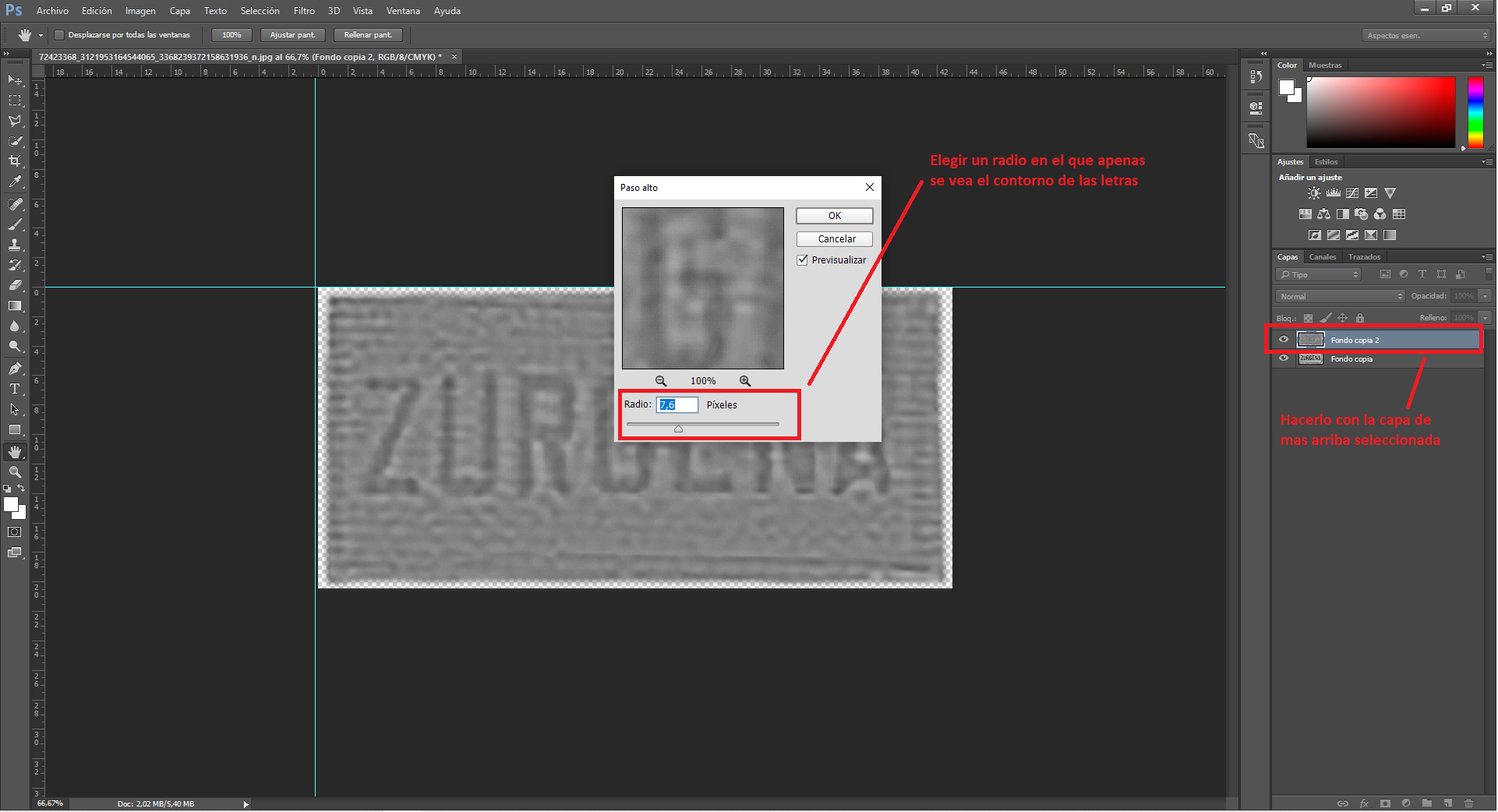The image size is (1498, 812).
Task: Hide the Fondo copia 2 layer
Action: pos(1284,340)
